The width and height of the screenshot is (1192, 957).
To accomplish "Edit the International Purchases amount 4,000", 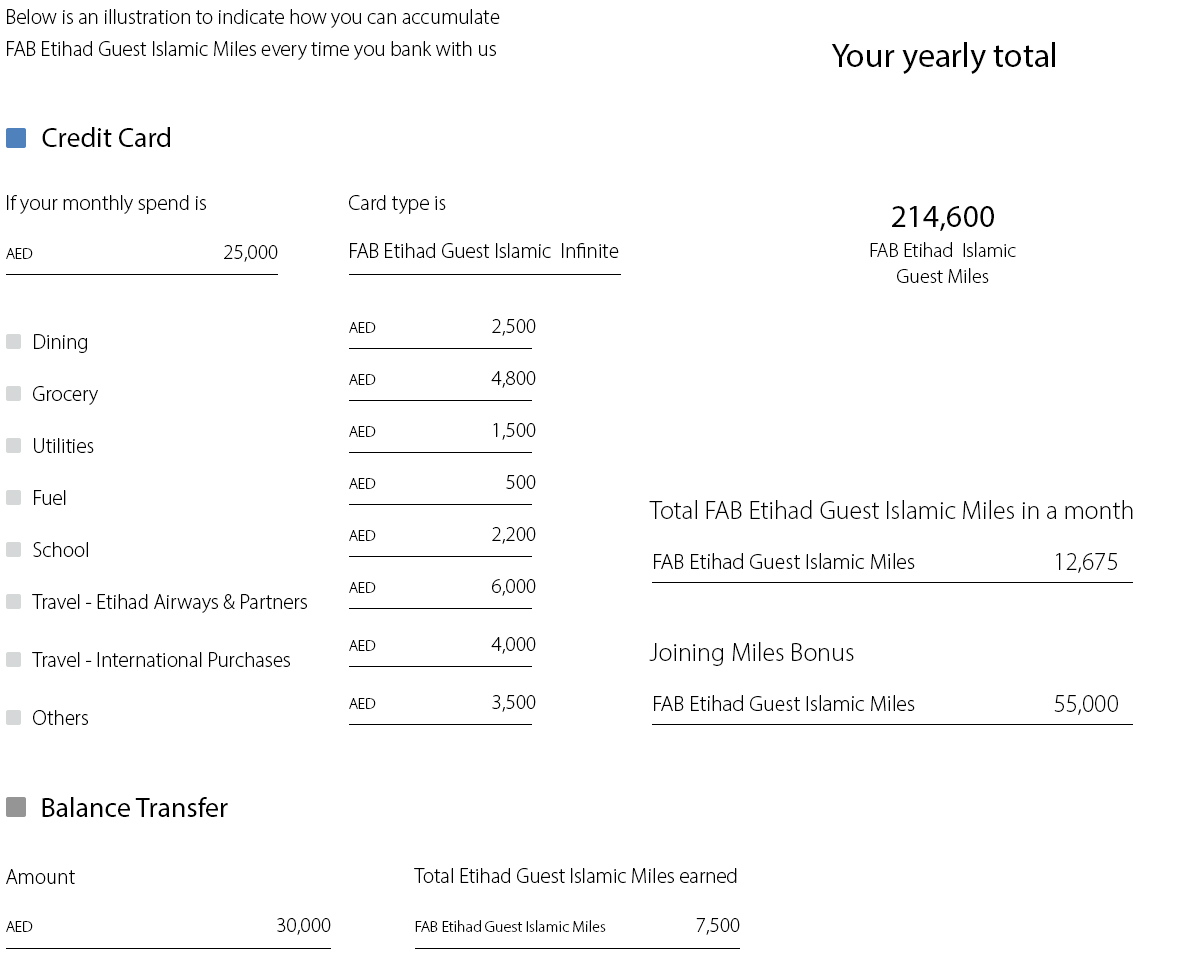I will point(440,646).
